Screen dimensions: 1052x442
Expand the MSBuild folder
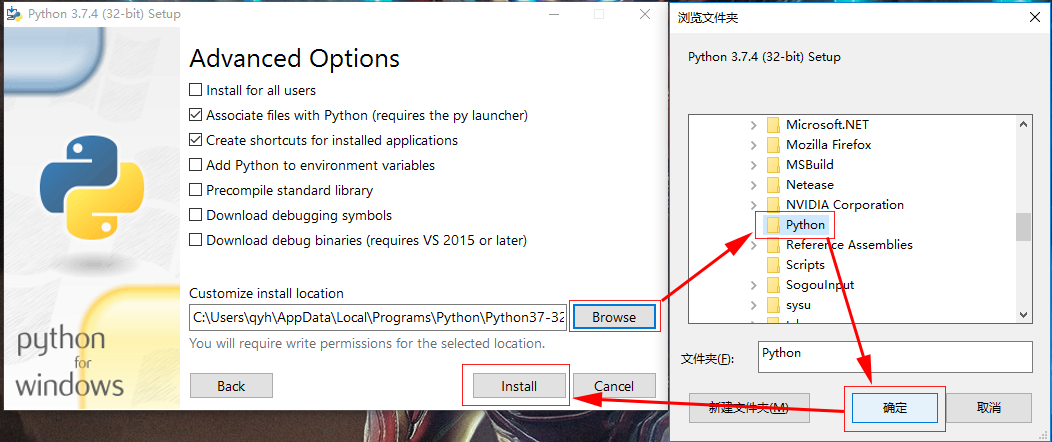pos(753,165)
